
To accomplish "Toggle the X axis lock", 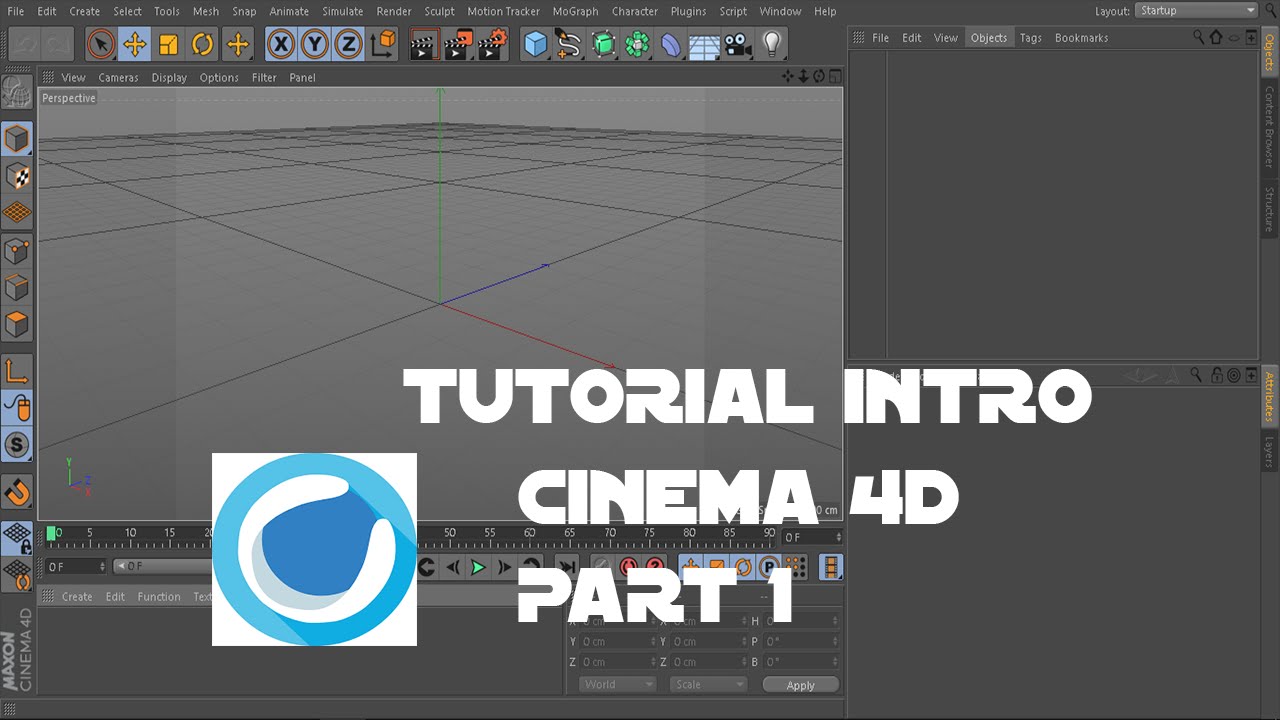I will 281,44.
